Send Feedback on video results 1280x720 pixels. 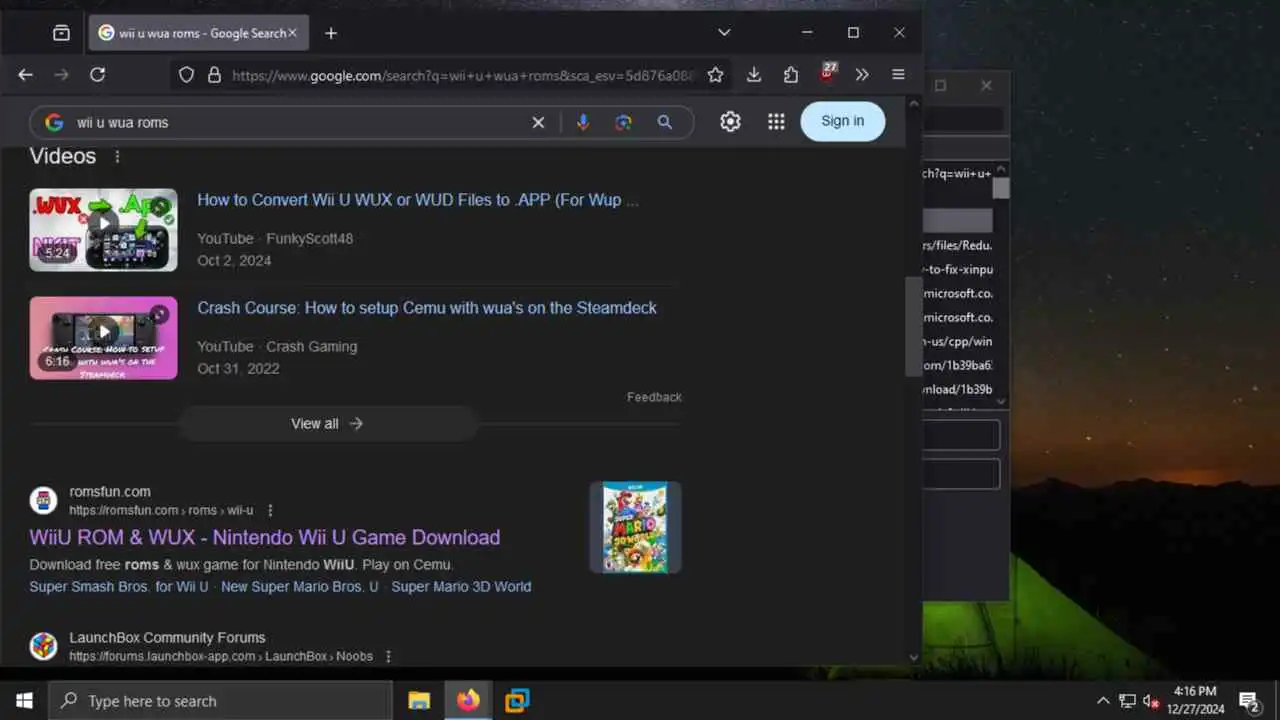[654, 397]
